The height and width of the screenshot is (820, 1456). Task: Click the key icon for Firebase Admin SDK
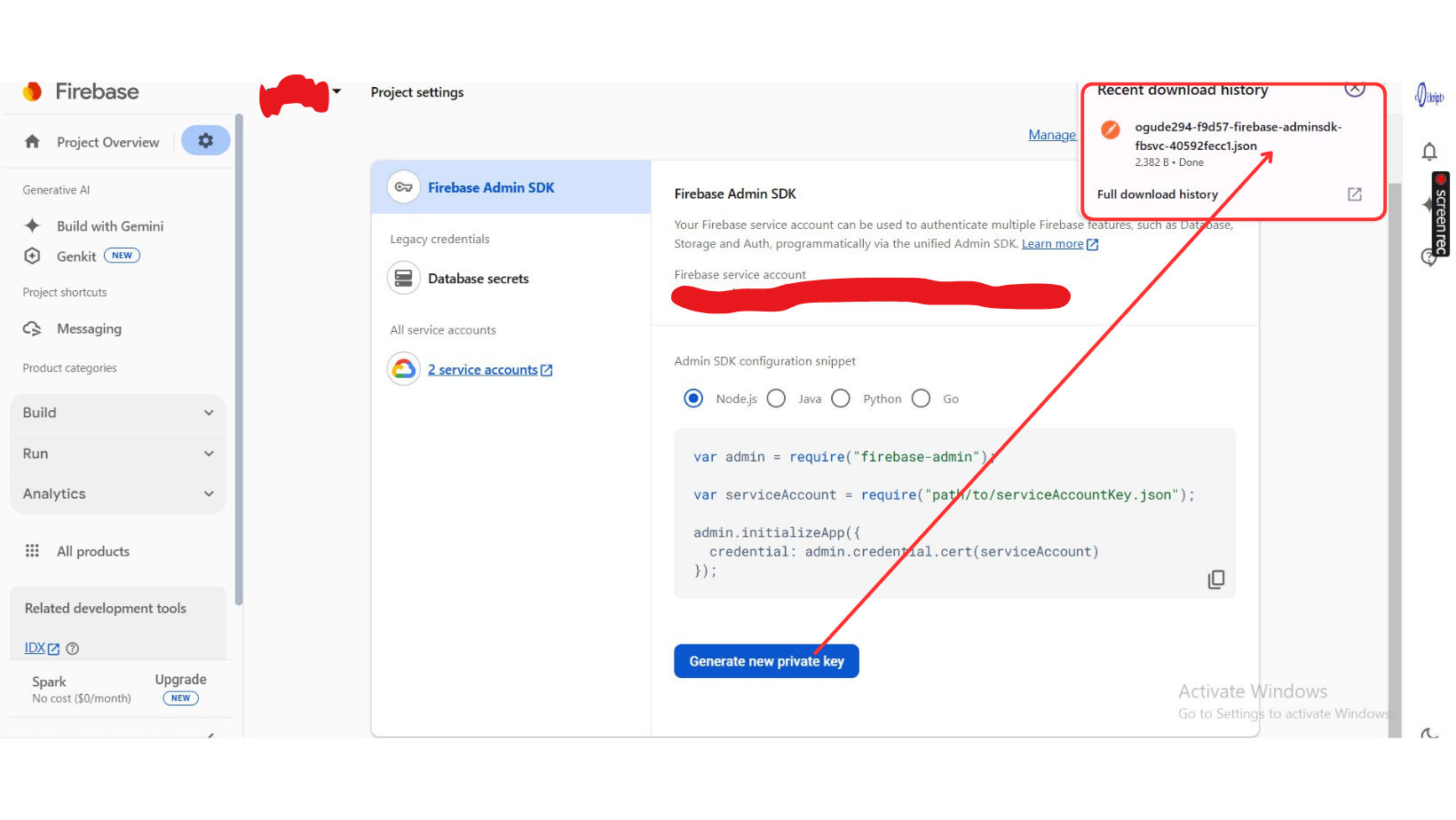point(404,187)
